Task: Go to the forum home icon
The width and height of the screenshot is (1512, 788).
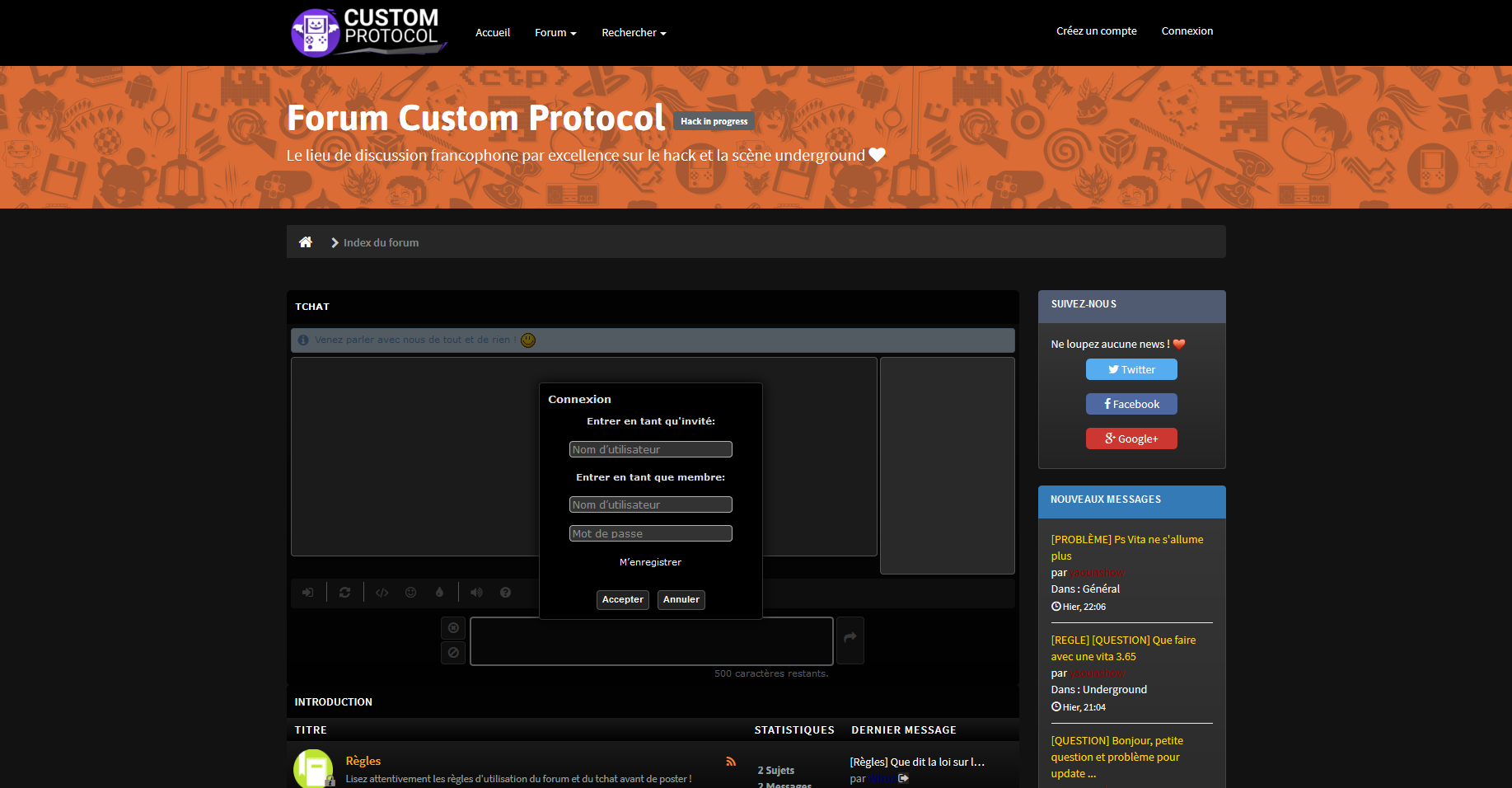Action: [306, 242]
